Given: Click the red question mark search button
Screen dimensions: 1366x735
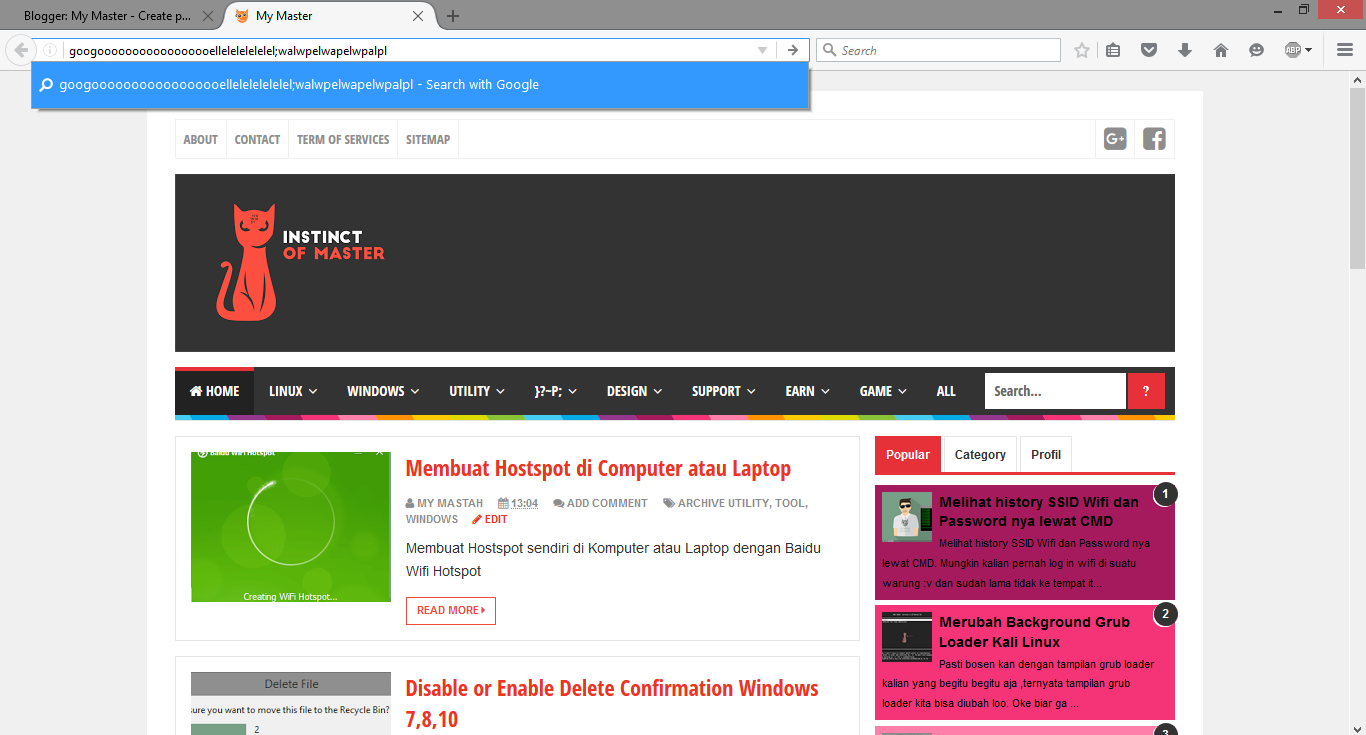Looking at the screenshot, I should (x=1146, y=391).
